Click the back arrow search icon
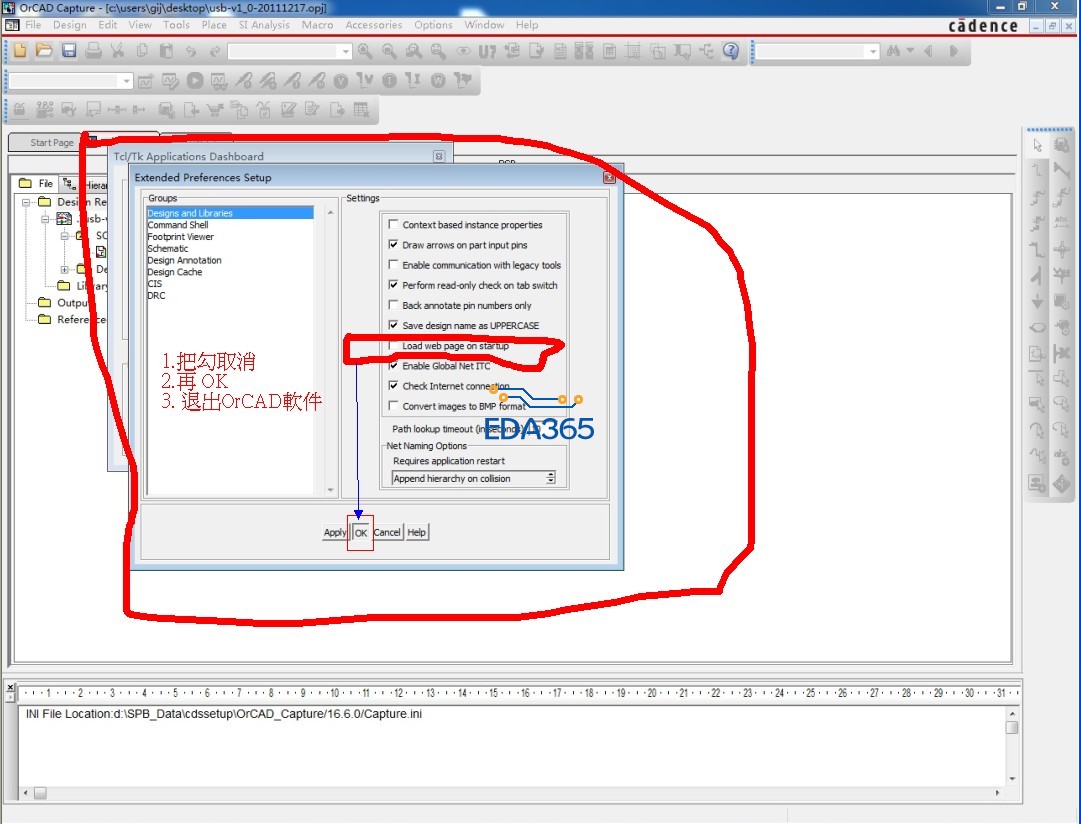The width and height of the screenshot is (1081, 824). 929,51
